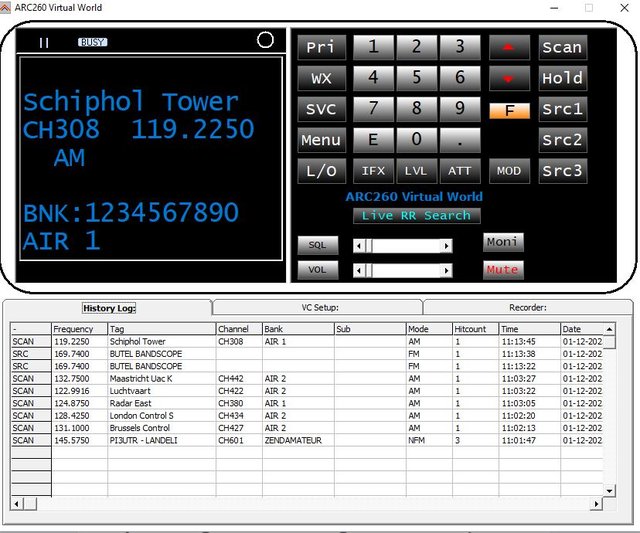Click the E enter key
This screenshot has height=533, width=640.
pyautogui.click(x=373, y=140)
